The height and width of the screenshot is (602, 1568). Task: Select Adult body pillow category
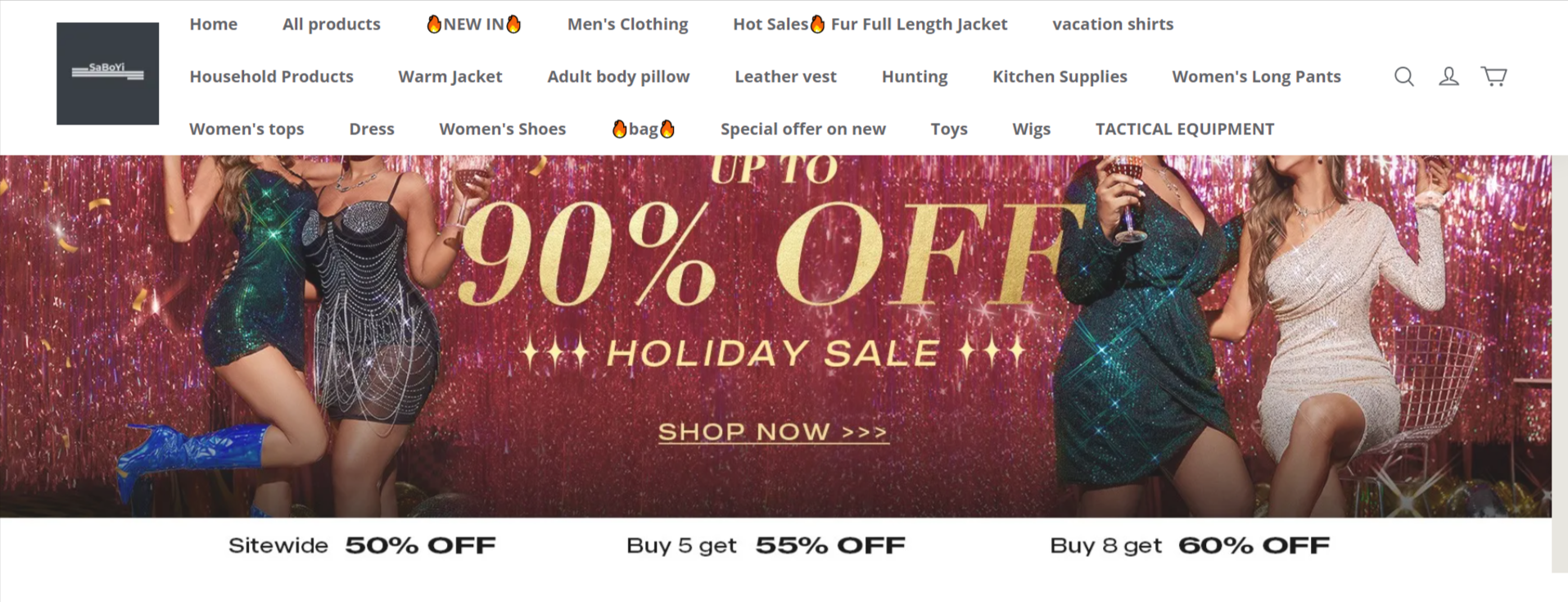point(618,76)
